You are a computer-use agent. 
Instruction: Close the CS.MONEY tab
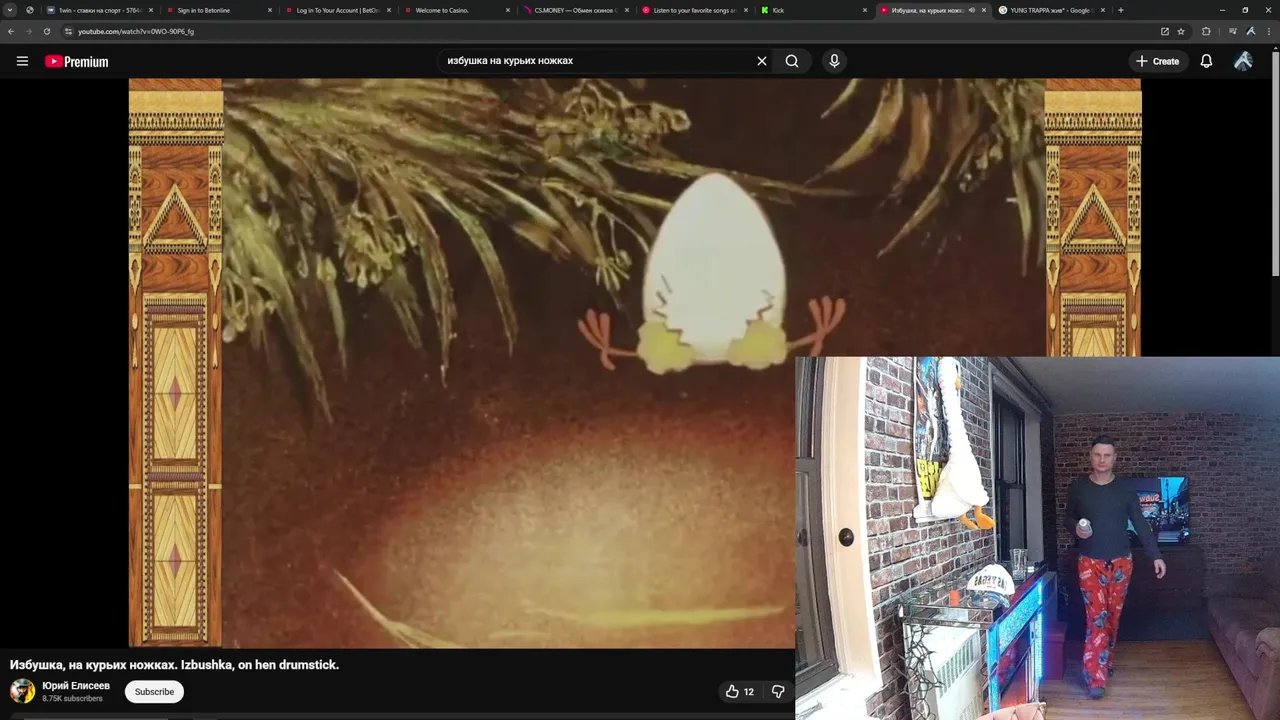pos(627,10)
